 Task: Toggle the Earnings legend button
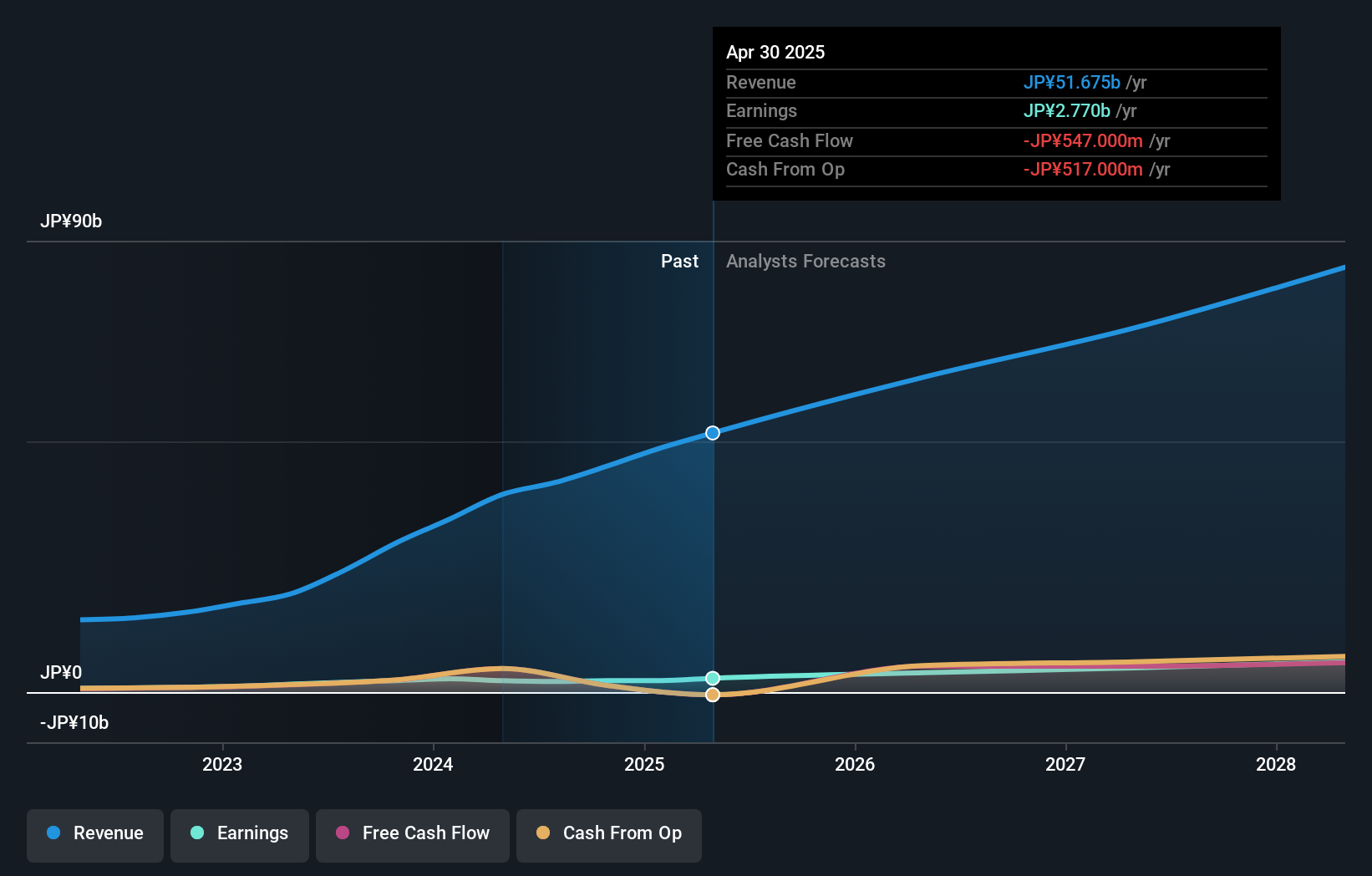[240, 835]
